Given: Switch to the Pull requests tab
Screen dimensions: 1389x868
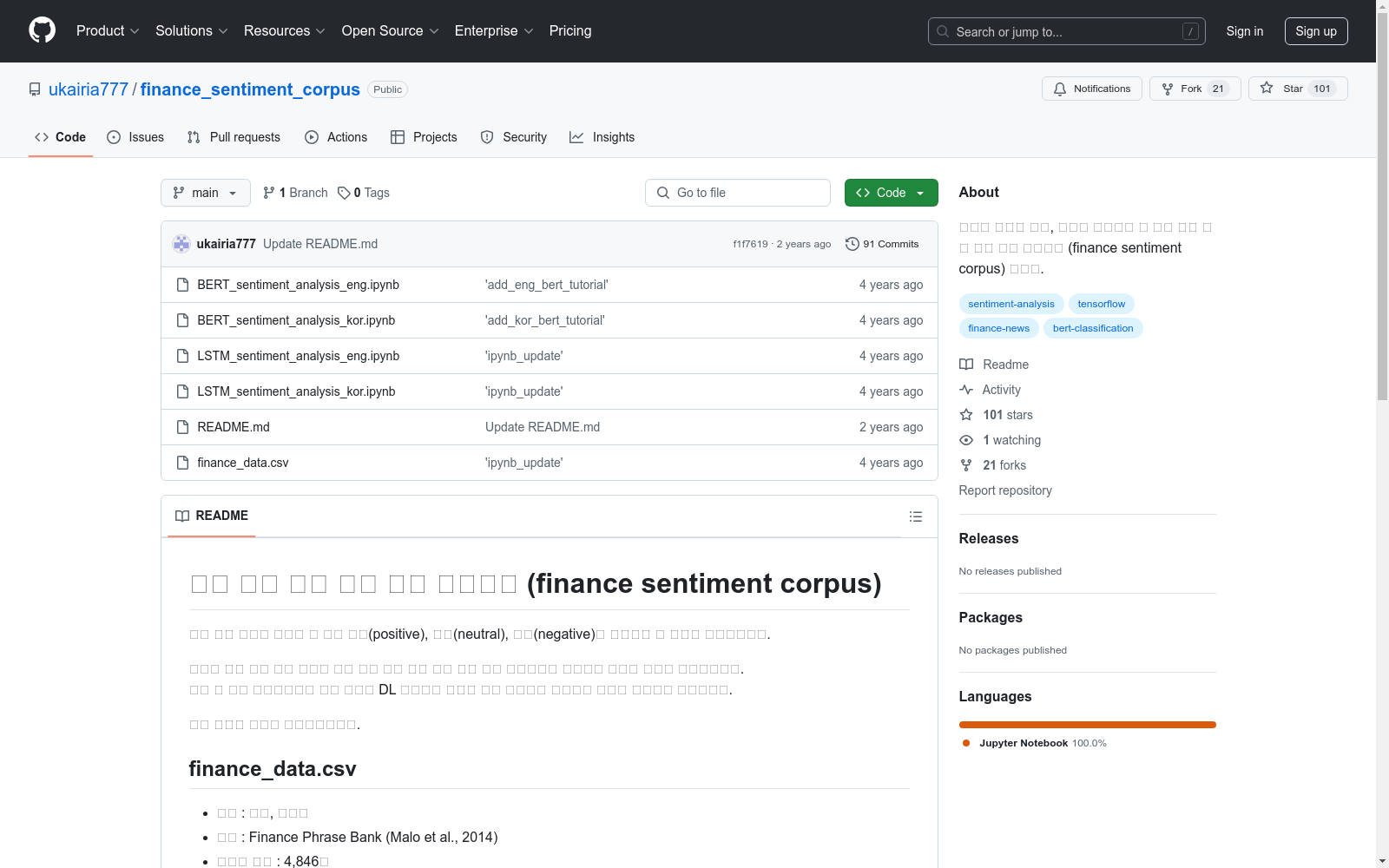Looking at the screenshot, I should (234, 137).
